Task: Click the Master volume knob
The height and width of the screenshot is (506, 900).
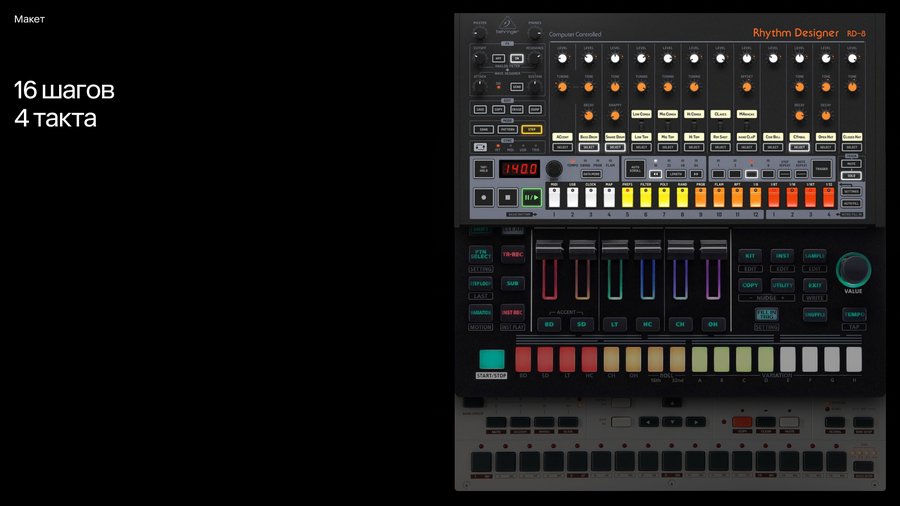Action: [x=479, y=33]
